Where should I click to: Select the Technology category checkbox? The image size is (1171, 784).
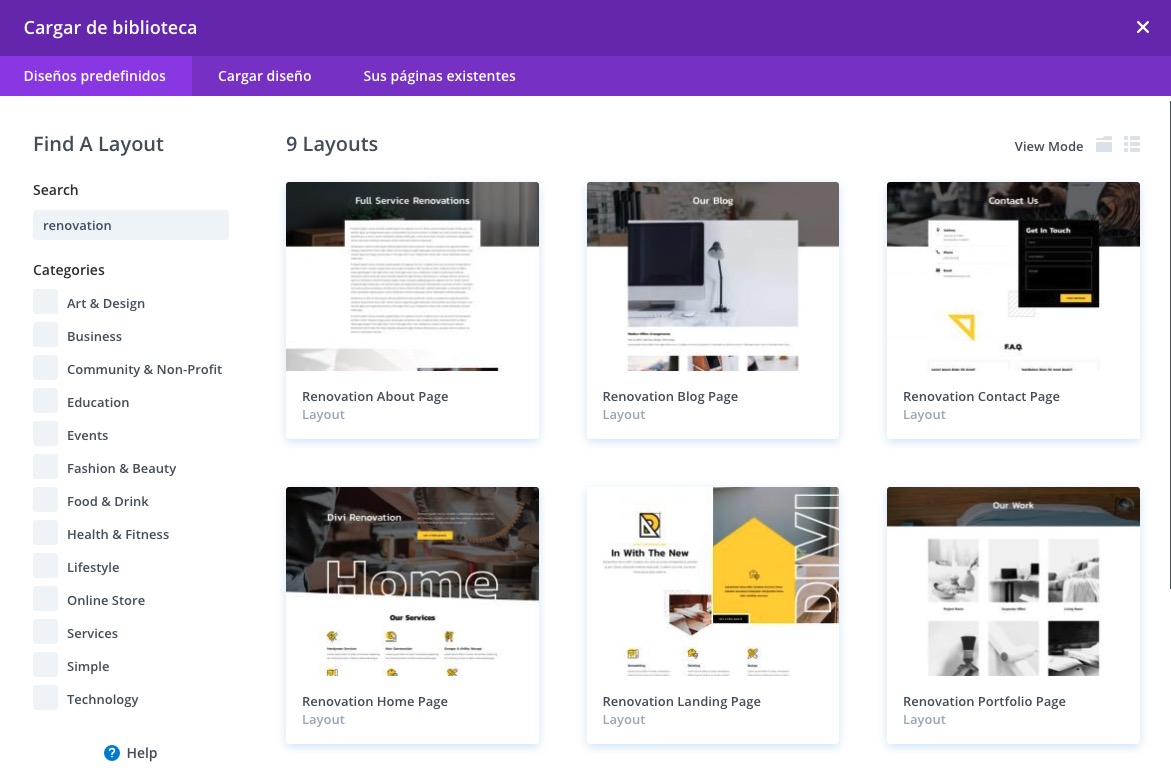coord(46,699)
